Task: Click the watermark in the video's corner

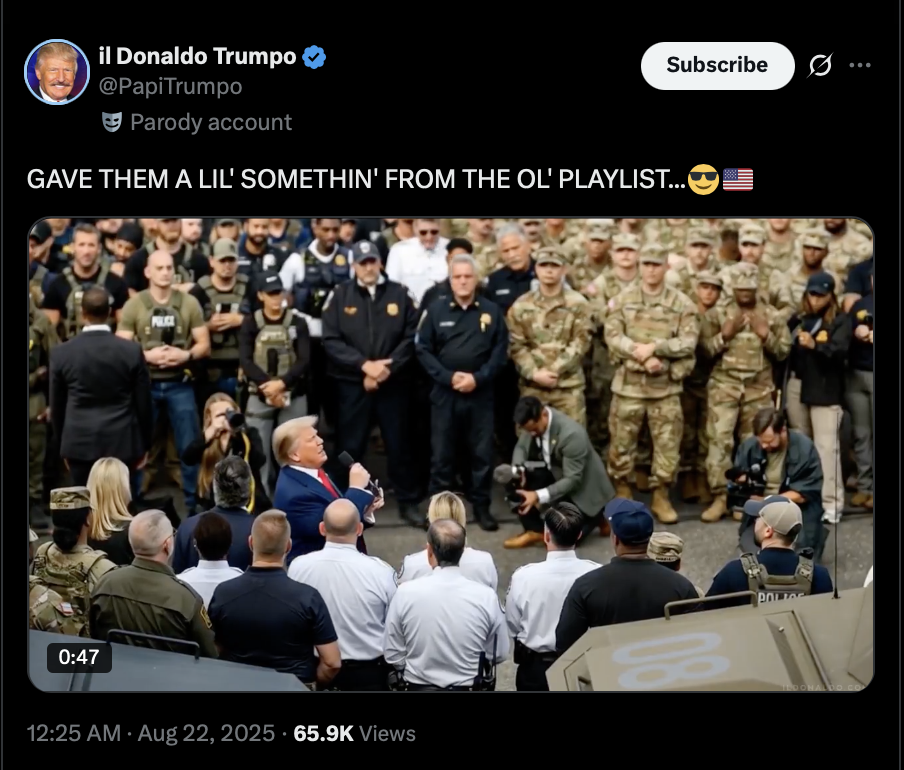Action: tap(824, 687)
